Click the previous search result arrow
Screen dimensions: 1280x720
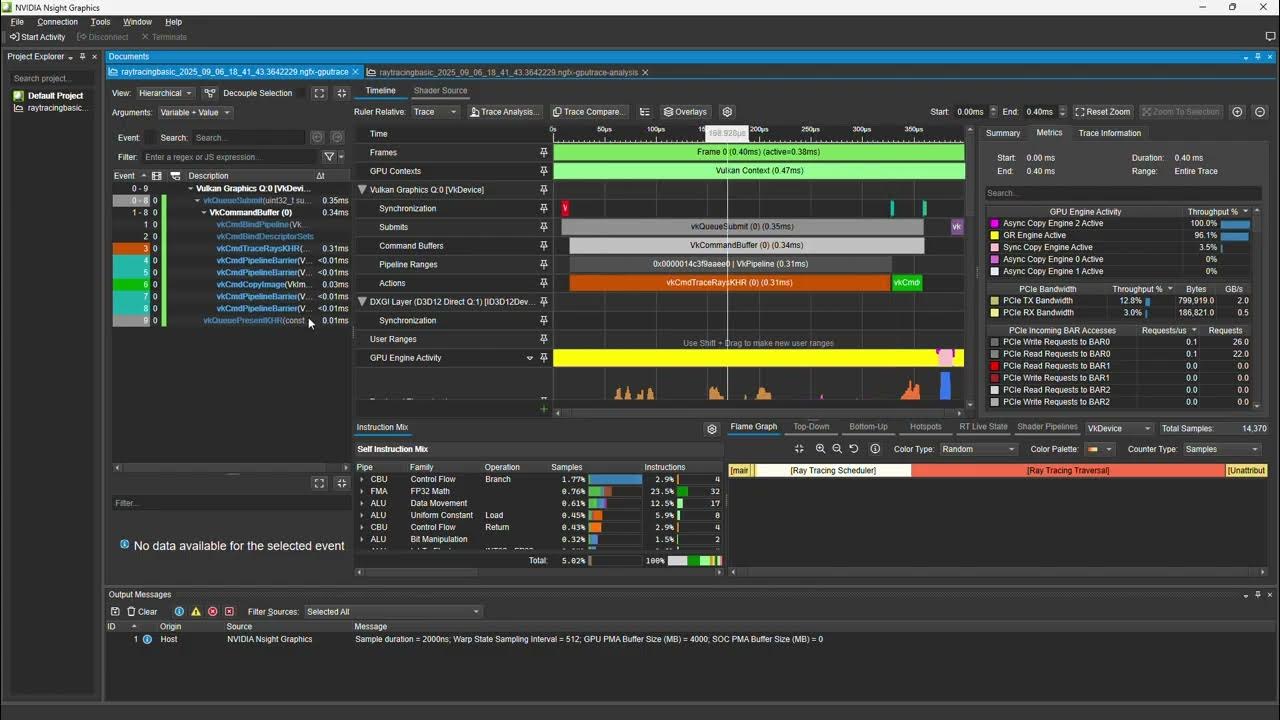[317, 138]
